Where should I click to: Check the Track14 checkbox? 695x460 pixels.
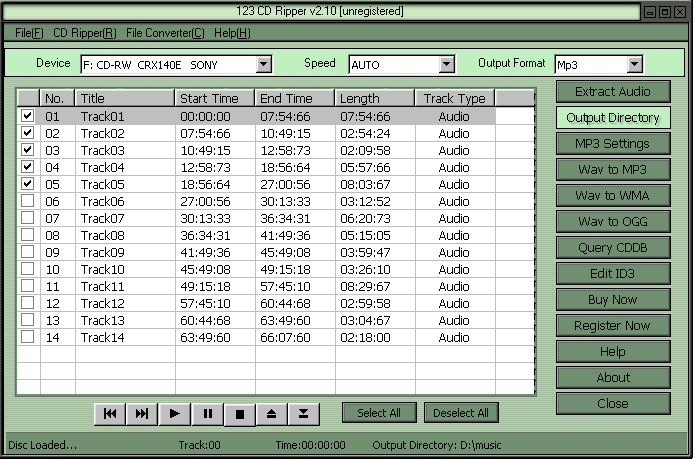(27, 337)
